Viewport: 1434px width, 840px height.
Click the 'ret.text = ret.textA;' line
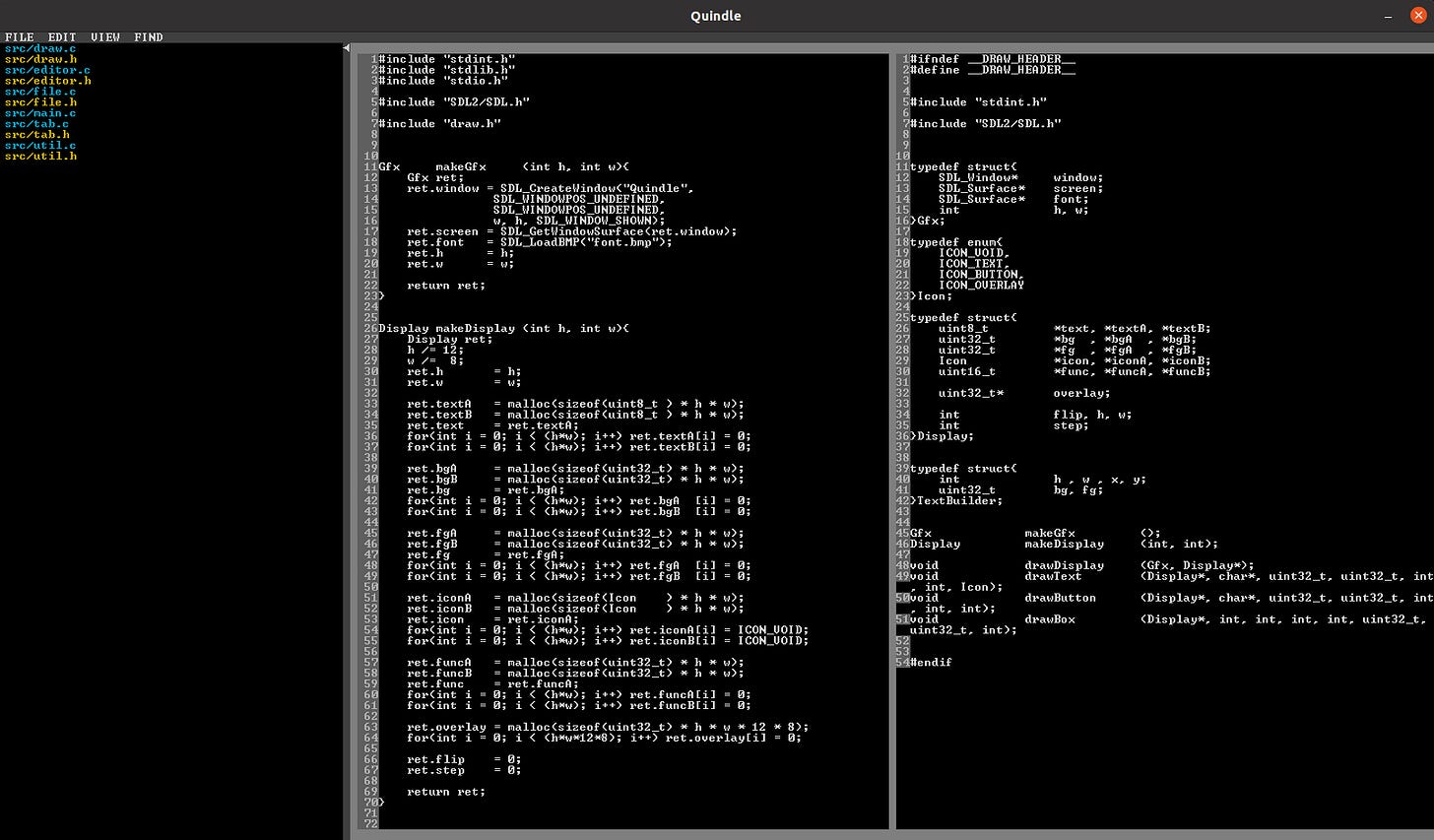coord(493,426)
